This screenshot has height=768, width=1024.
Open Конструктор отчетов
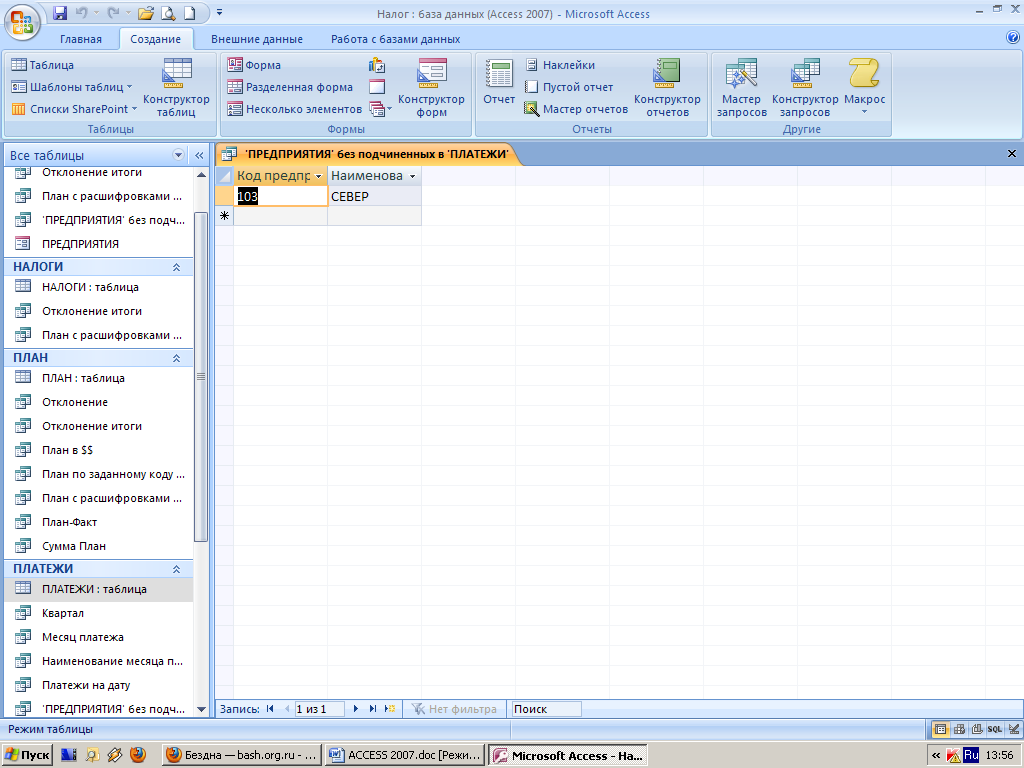[x=667, y=88]
